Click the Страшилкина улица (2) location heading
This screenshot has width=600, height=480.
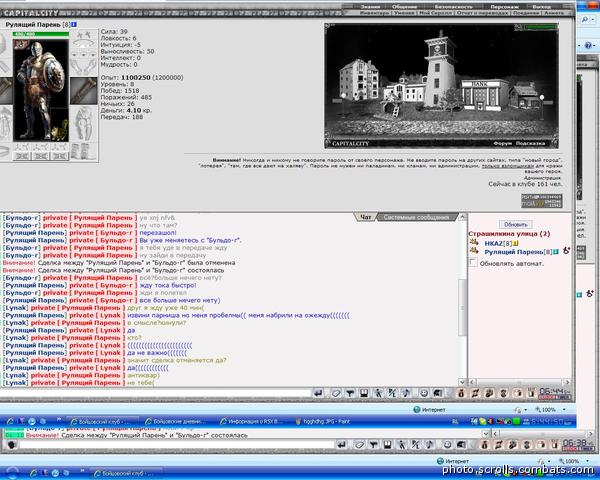pos(509,233)
